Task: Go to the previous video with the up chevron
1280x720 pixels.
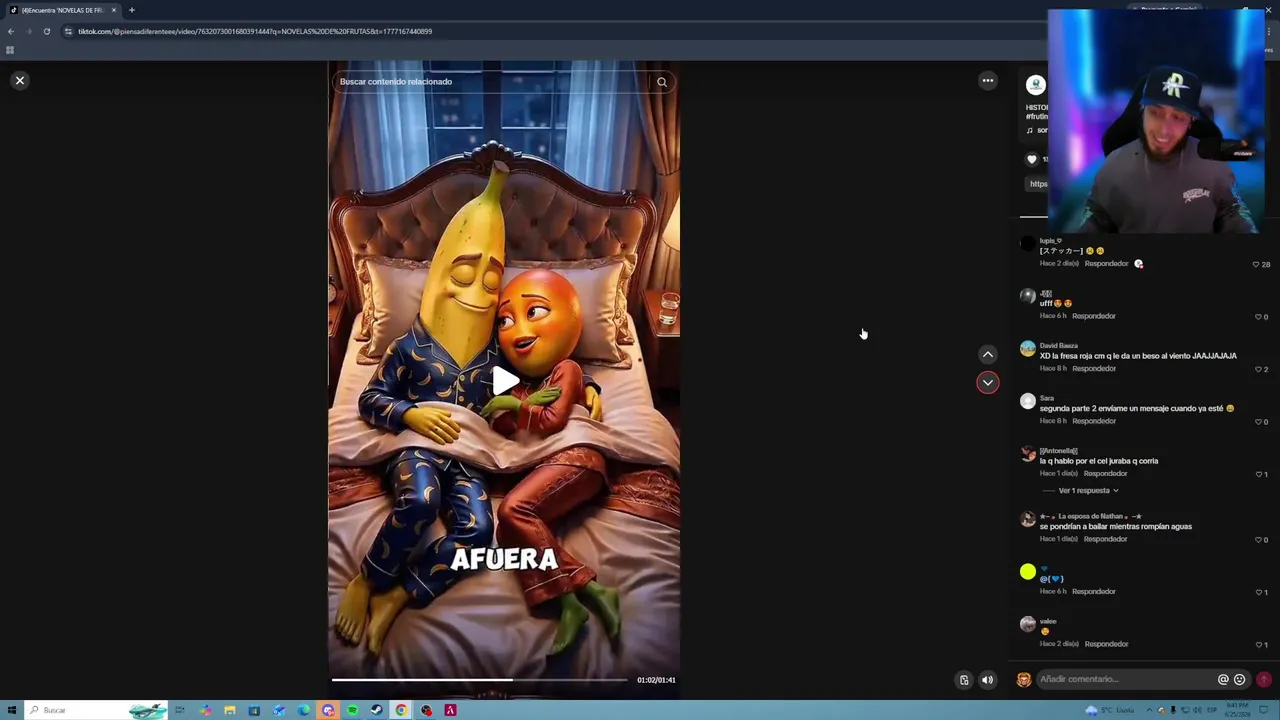Action: tap(987, 354)
